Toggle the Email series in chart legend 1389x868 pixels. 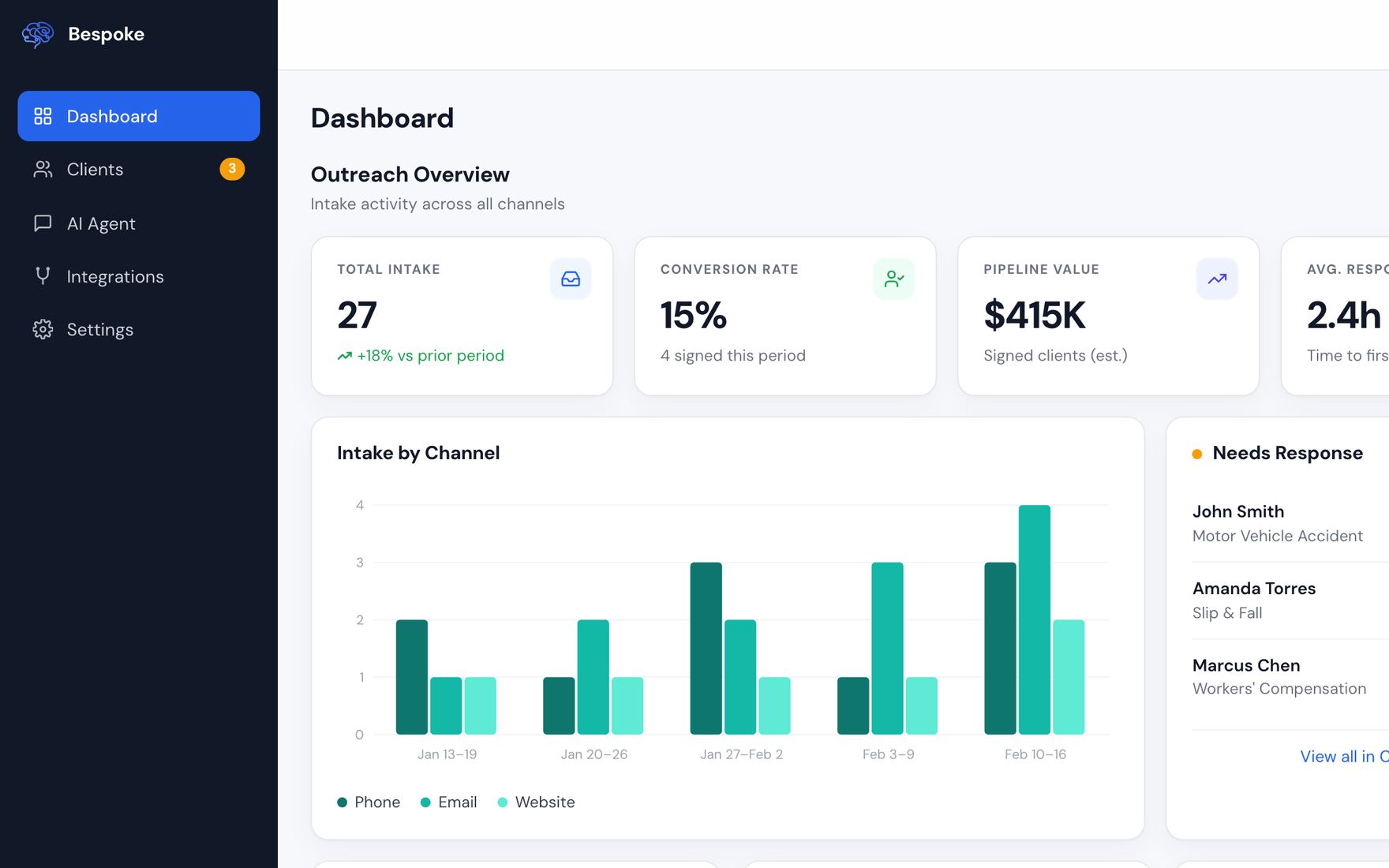(x=449, y=802)
